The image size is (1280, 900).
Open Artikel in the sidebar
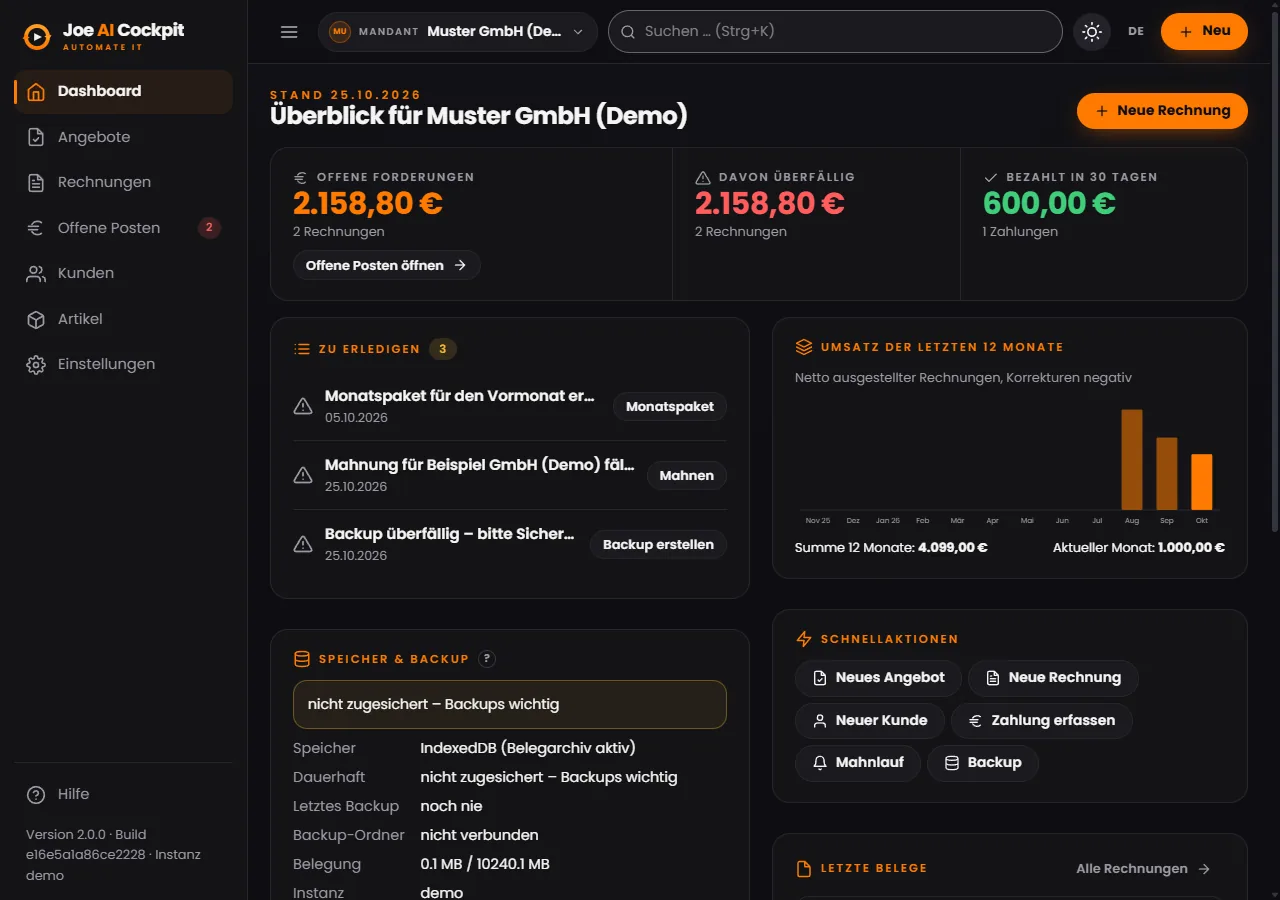coord(123,319)
